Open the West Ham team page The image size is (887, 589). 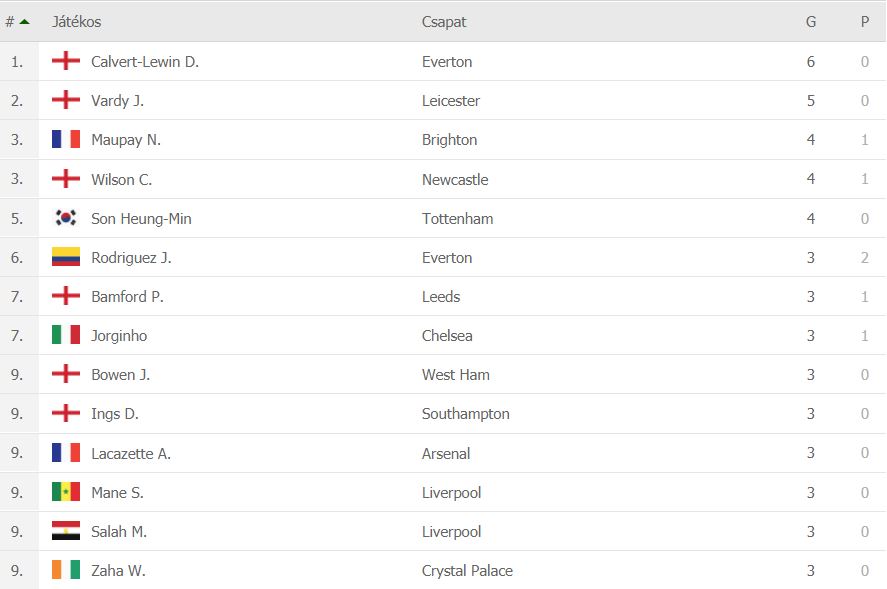pyautogui.click(x=456, y=375)
